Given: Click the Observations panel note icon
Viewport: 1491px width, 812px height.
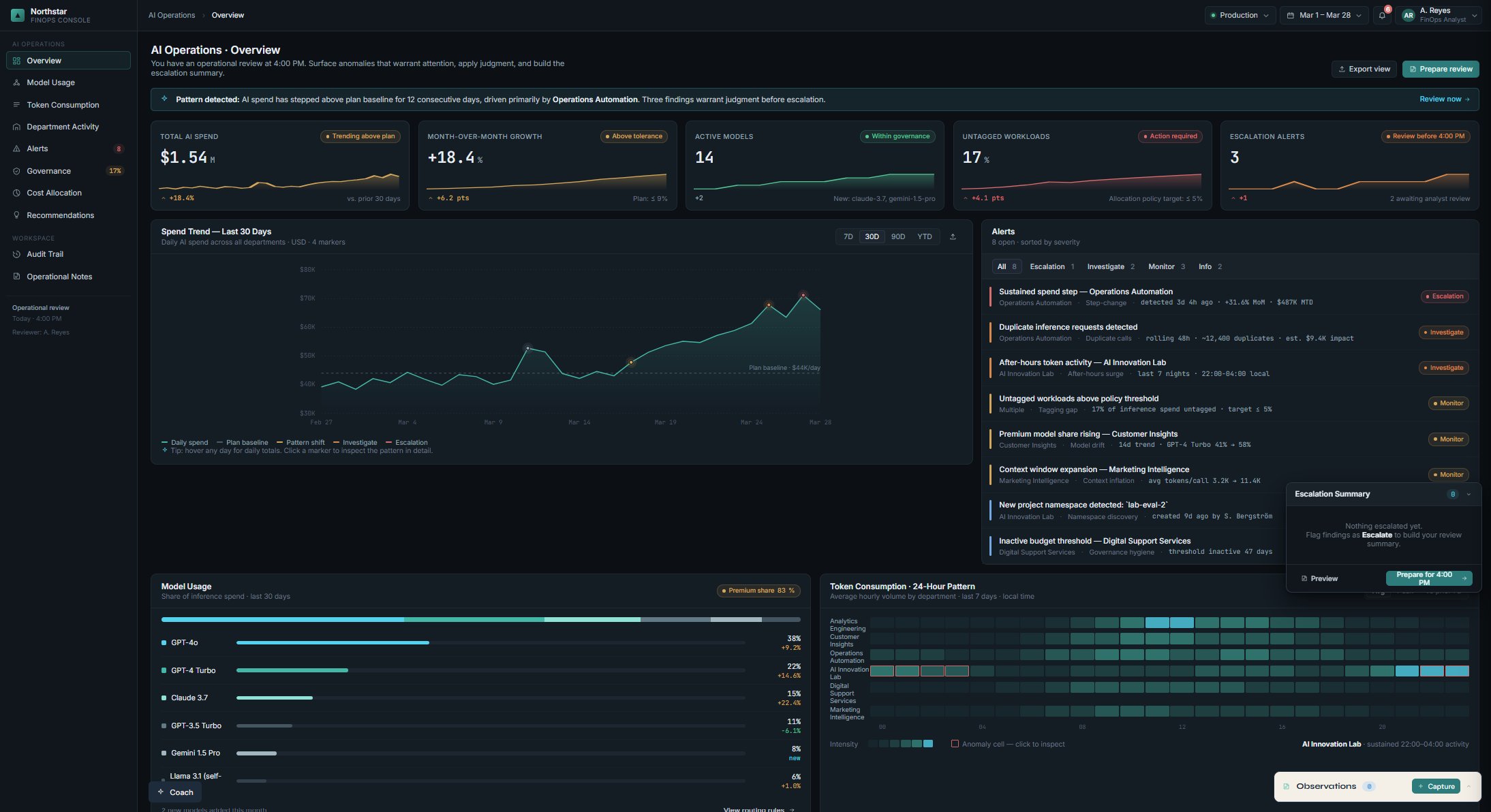Looking at the screenshot, I should (1286, 786).
